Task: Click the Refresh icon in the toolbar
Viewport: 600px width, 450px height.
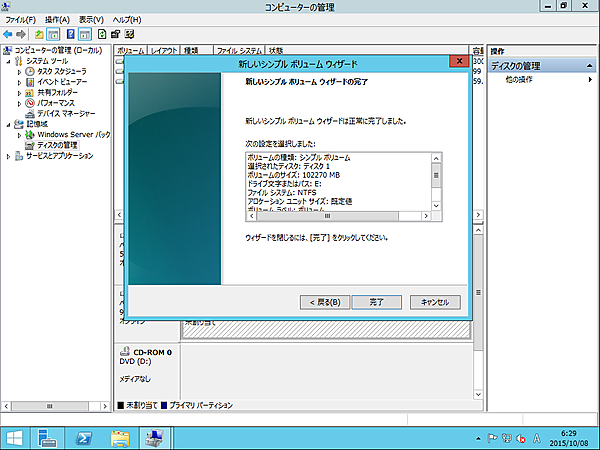Action: [102, 34]
